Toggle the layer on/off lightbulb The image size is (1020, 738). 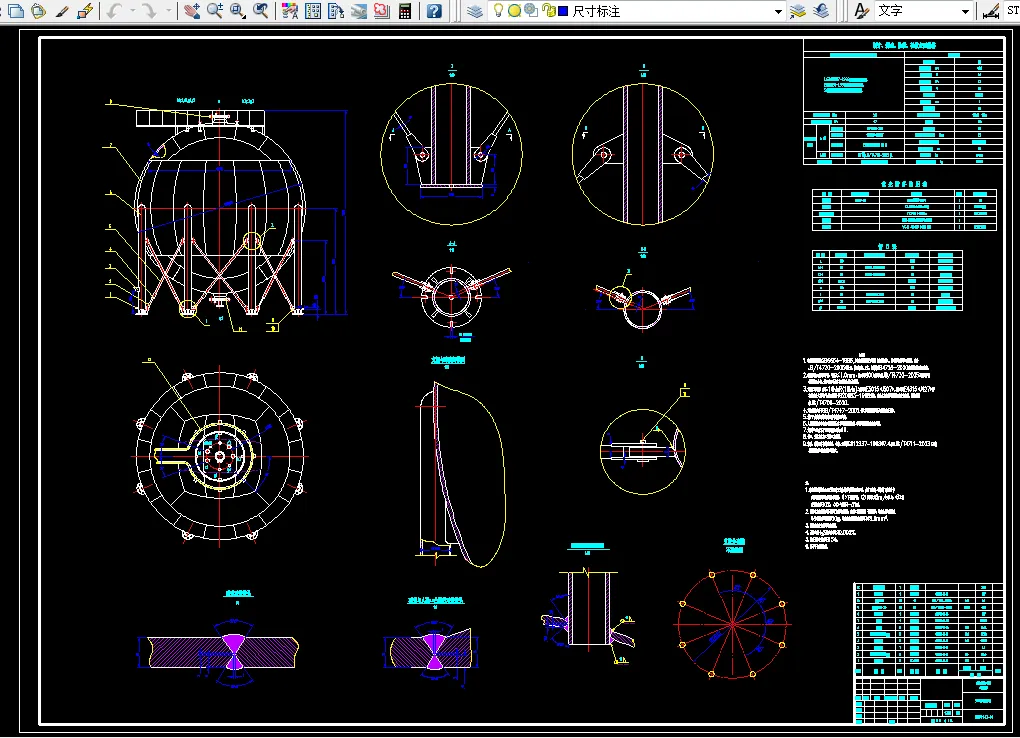498,10
